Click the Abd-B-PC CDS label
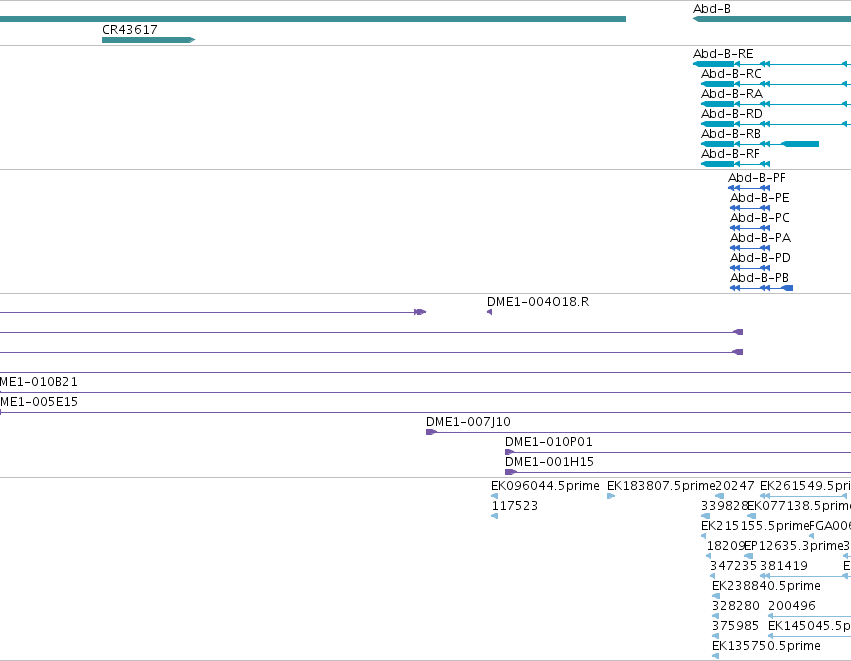The image size is (851, 661). click(x=759, y=218)
